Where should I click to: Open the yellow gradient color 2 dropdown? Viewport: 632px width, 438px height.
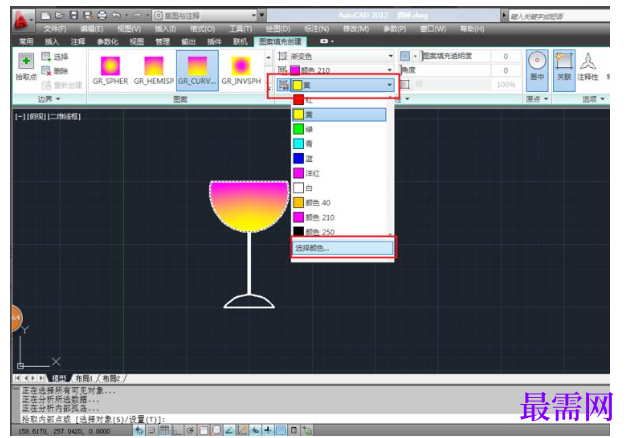coord(343,85)
